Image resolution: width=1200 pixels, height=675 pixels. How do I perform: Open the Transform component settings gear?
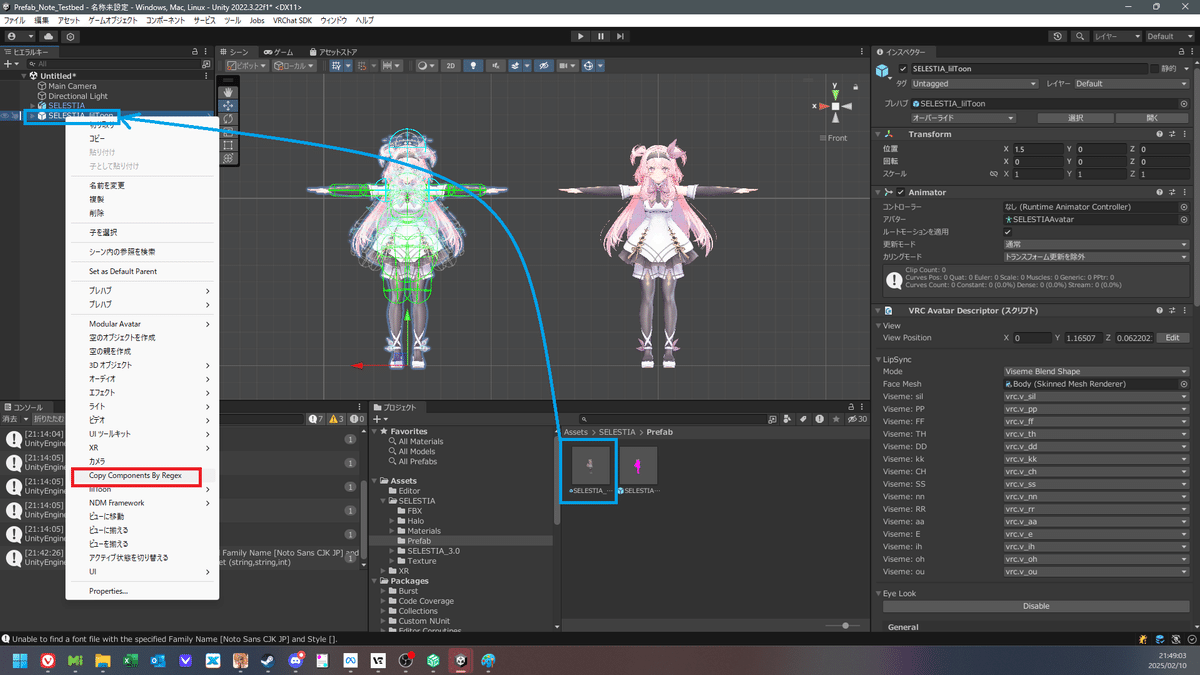[1184, 134]
